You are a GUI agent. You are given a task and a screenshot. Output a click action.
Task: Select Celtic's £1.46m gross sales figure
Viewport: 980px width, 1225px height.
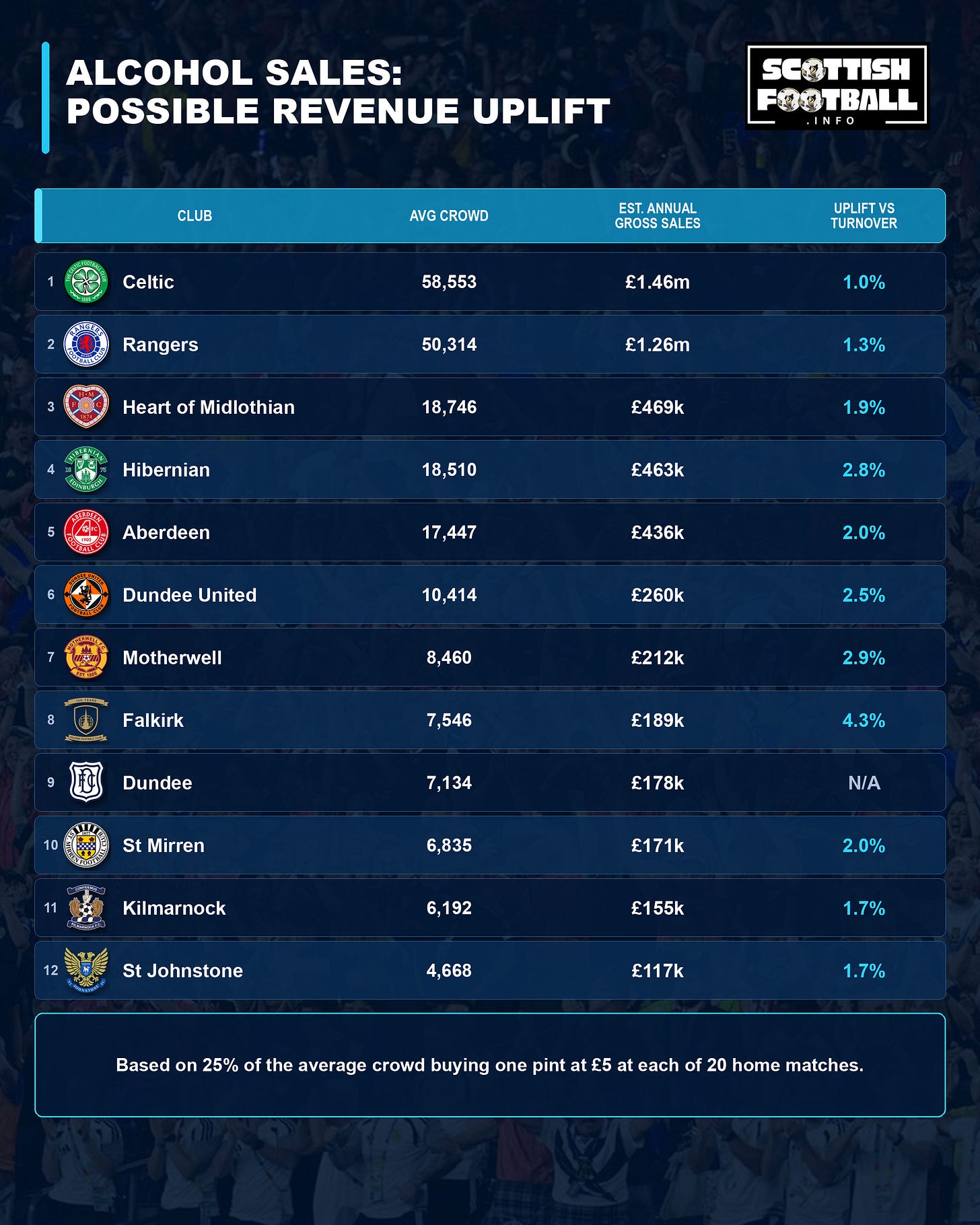(658, 282)
